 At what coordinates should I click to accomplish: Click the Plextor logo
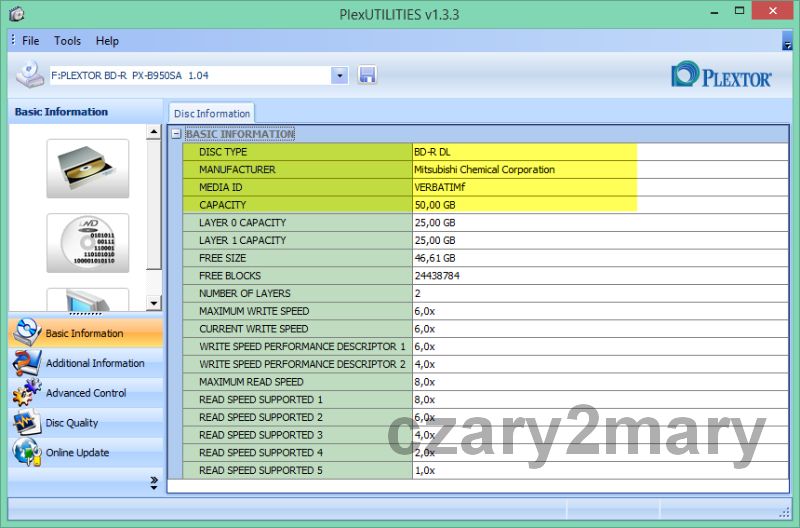(722, 76)
